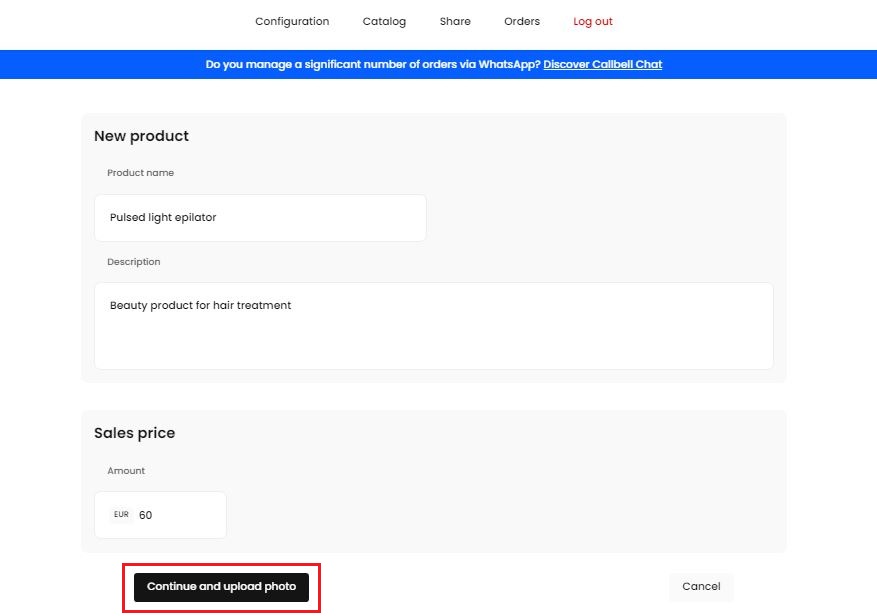Go to the Catalog page
The width and height of the screenshot is (877, 616).
(x=384, y=22)
